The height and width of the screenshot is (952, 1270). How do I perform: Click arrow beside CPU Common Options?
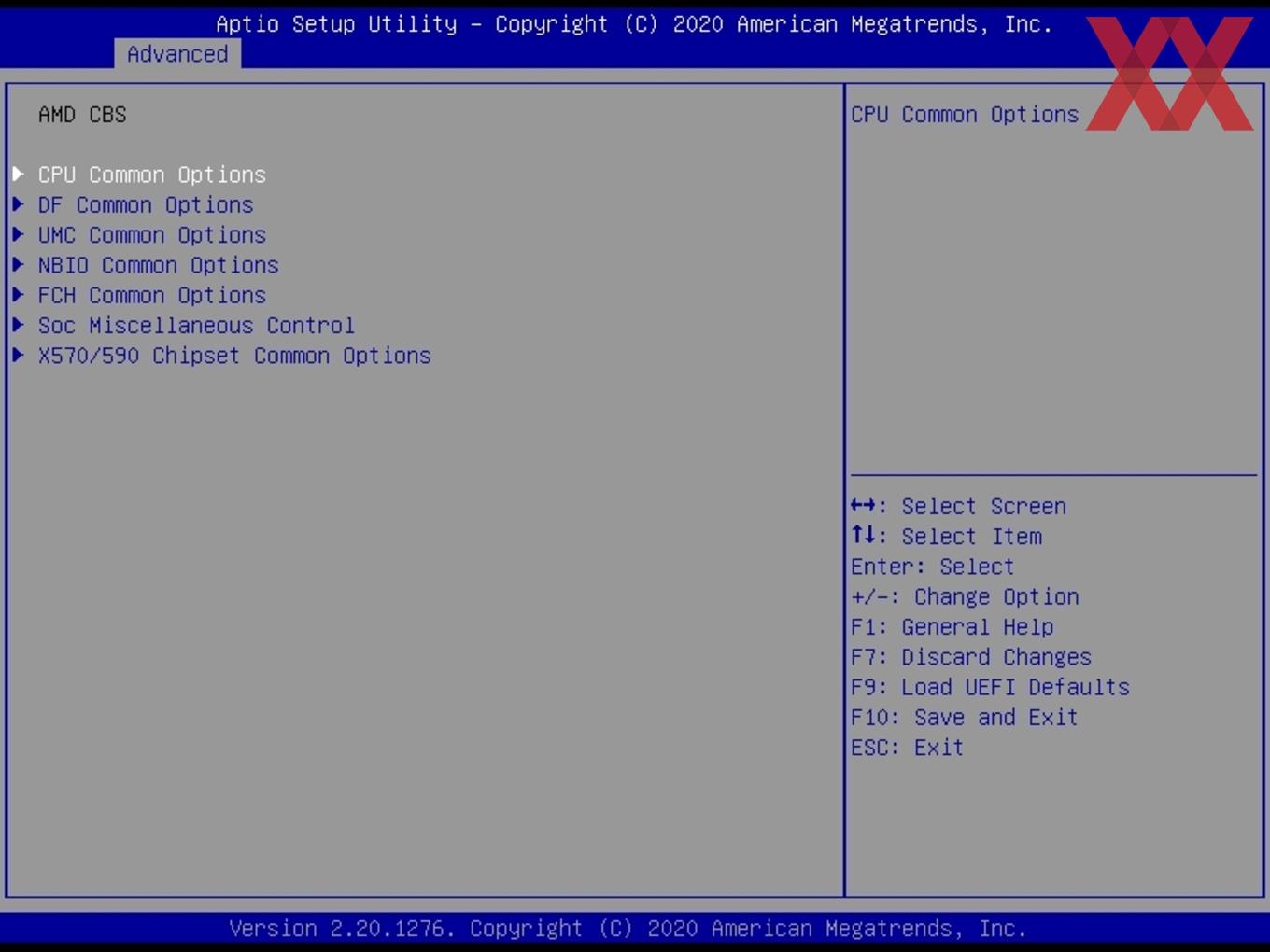click(18, 174)
